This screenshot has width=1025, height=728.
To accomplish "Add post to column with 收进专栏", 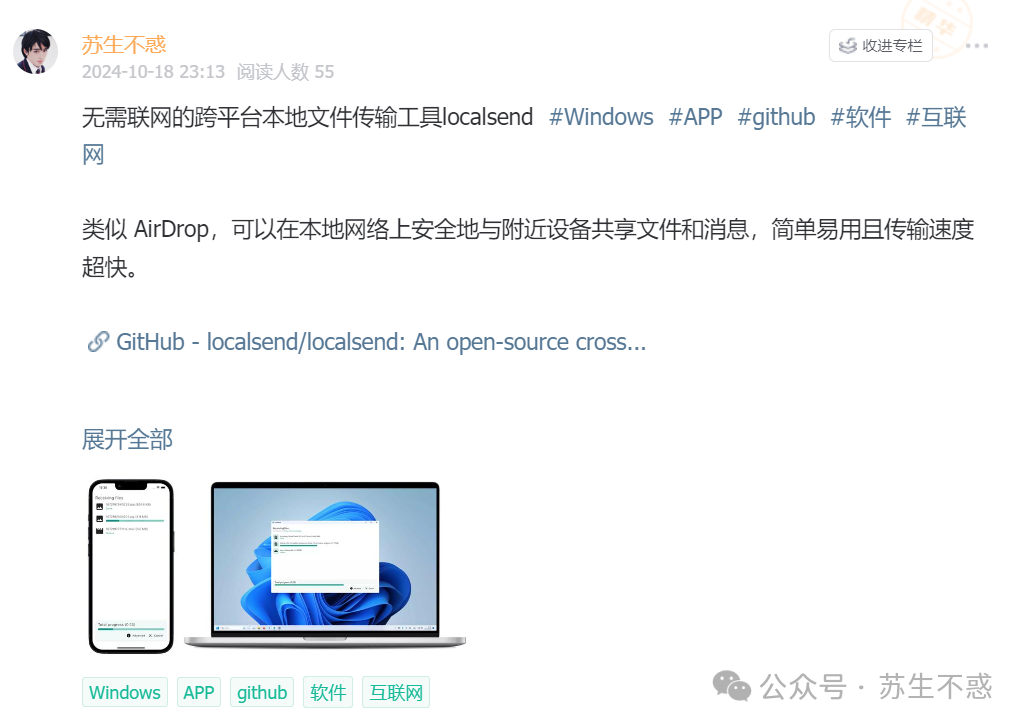I will [881, 46].
